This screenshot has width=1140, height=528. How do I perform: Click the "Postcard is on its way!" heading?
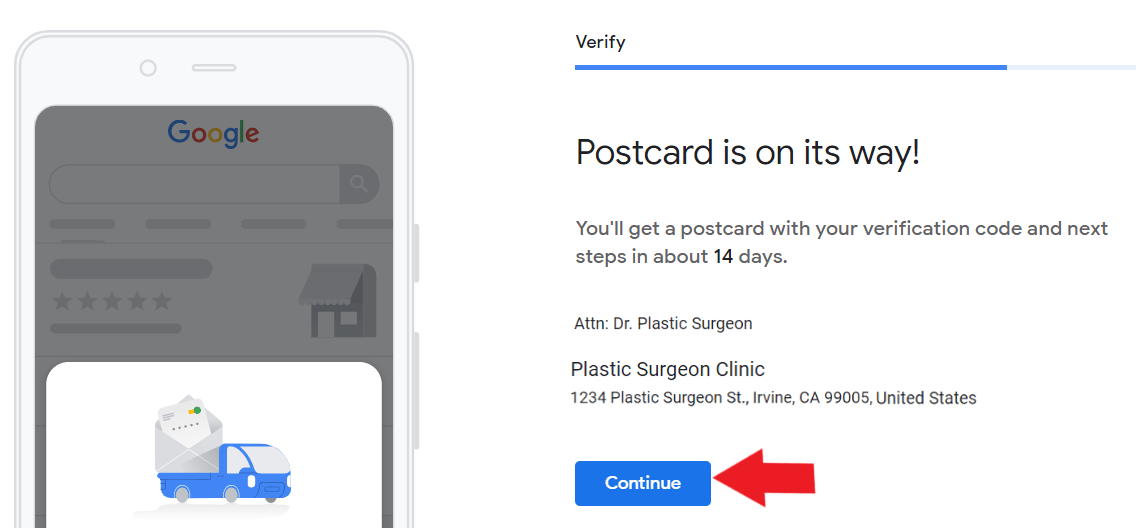coord(747,153)
